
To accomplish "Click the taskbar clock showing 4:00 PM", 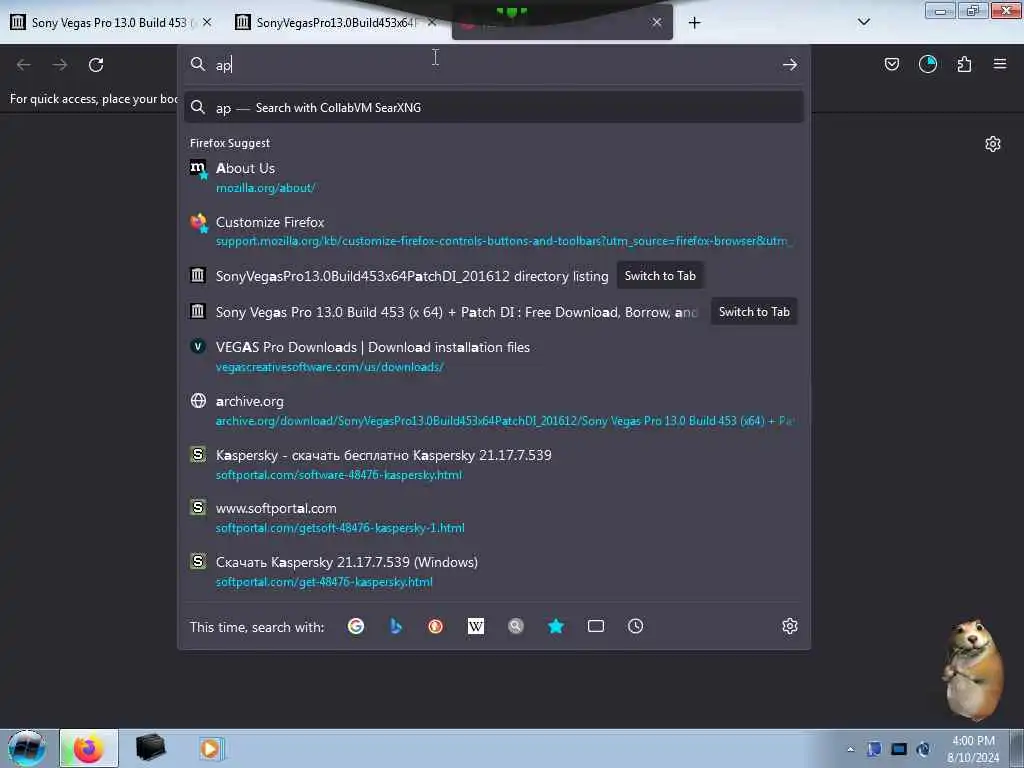I will click(x=973, y=749).
